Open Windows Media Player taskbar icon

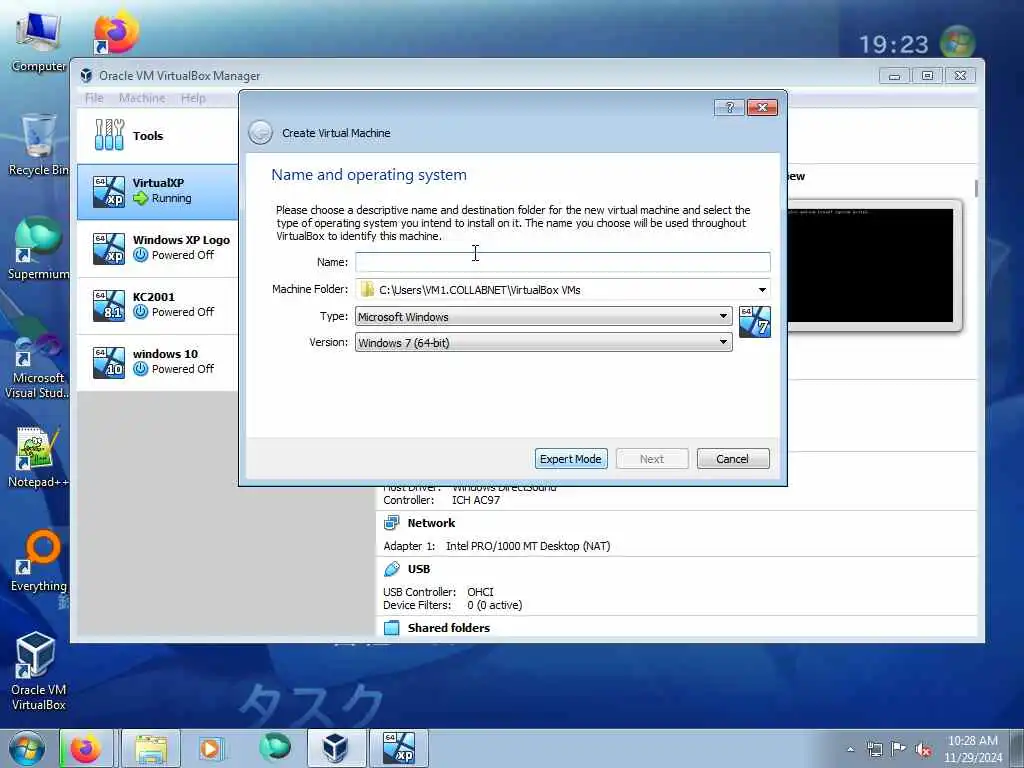[x=211, y=748]
